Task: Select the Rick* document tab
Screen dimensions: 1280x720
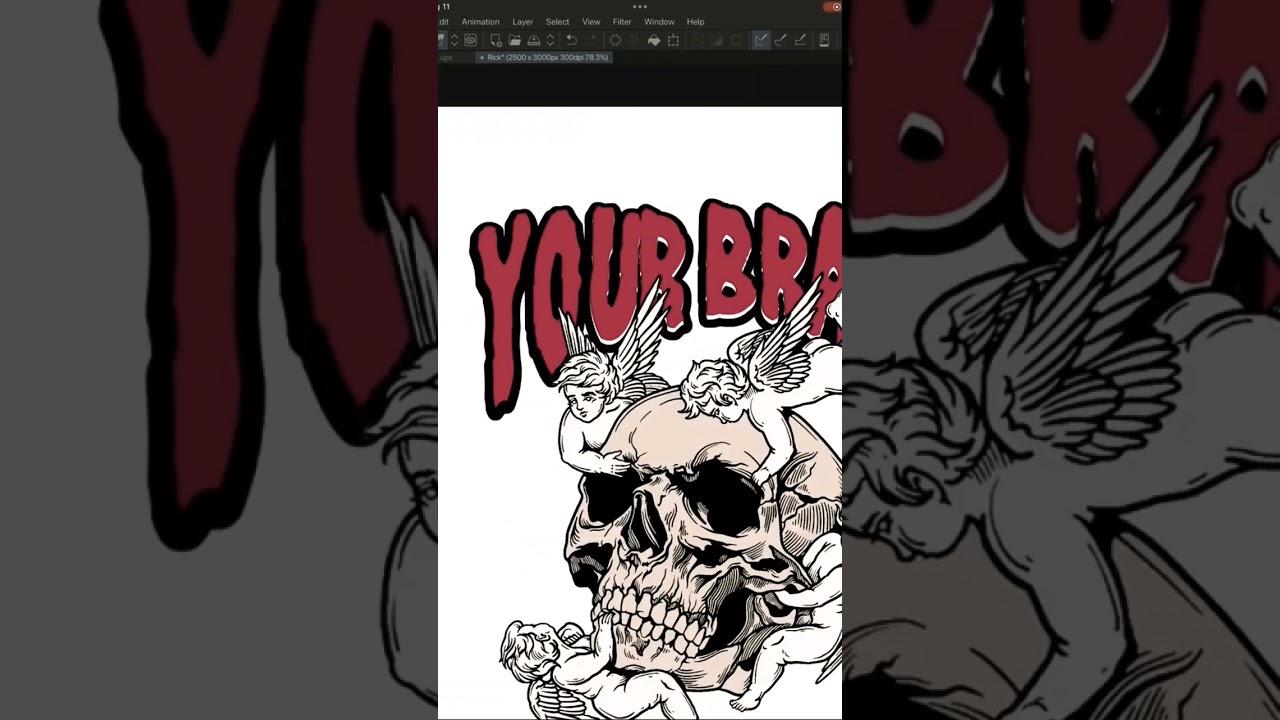Action: pos(544,58)
